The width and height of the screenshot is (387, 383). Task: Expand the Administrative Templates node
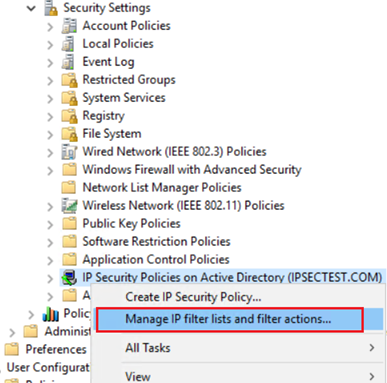click(12, 333)
